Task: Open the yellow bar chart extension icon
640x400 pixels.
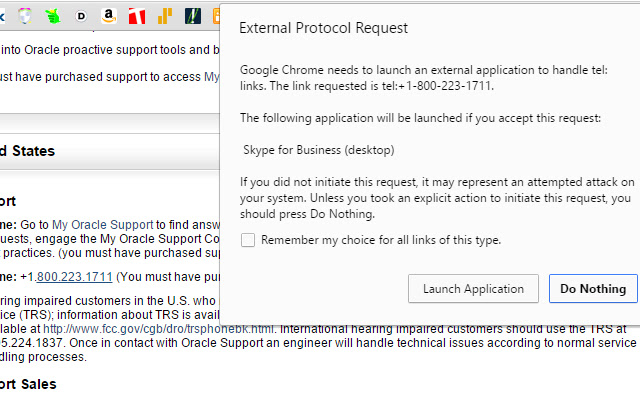Action: coord(165,15)
